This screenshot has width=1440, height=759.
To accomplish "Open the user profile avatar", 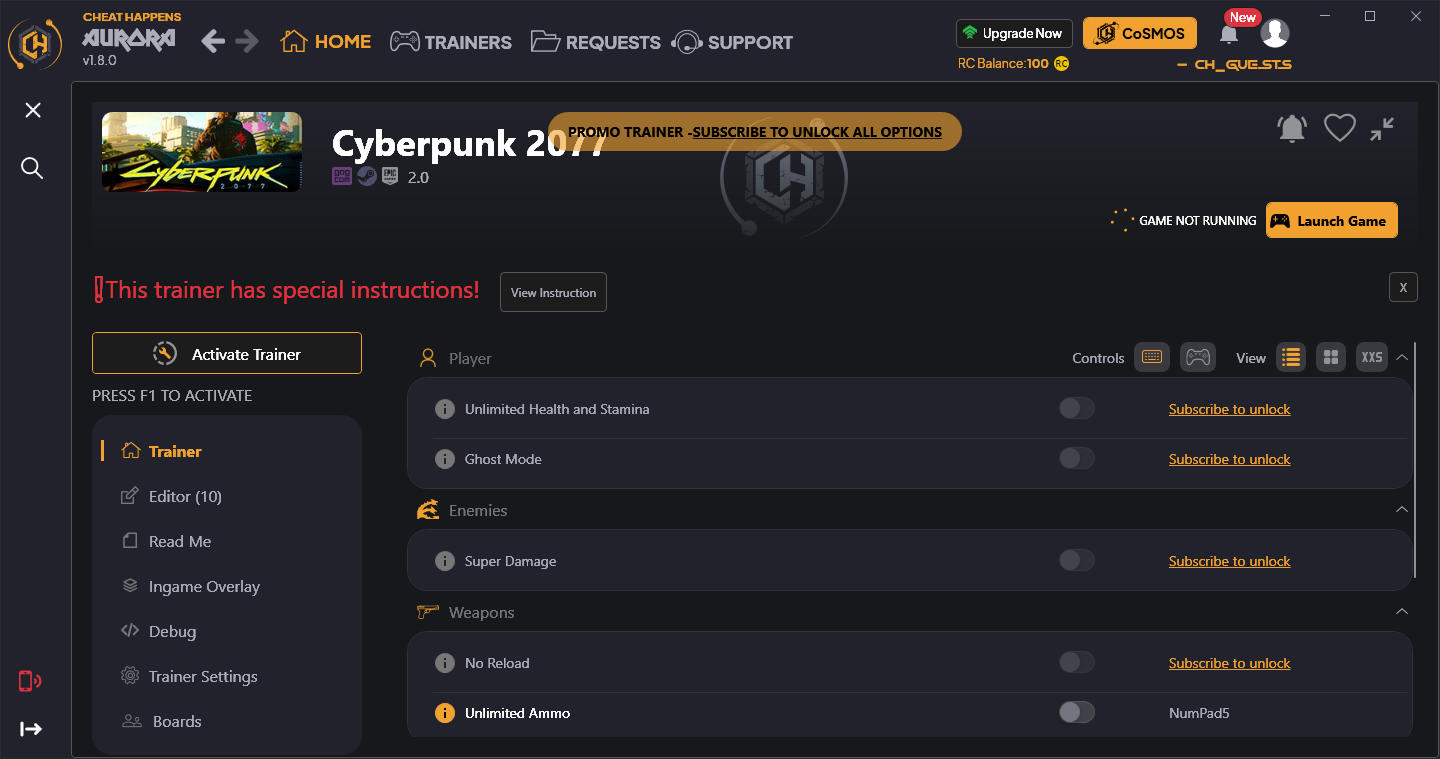I will click(1274, 33).
